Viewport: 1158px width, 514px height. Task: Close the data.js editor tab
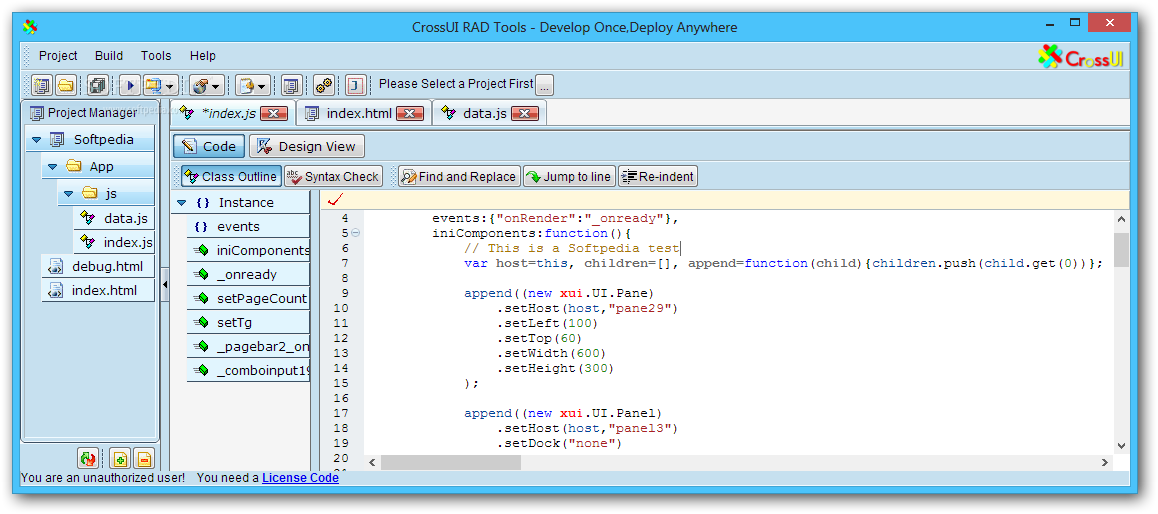[x=525, y=114]
